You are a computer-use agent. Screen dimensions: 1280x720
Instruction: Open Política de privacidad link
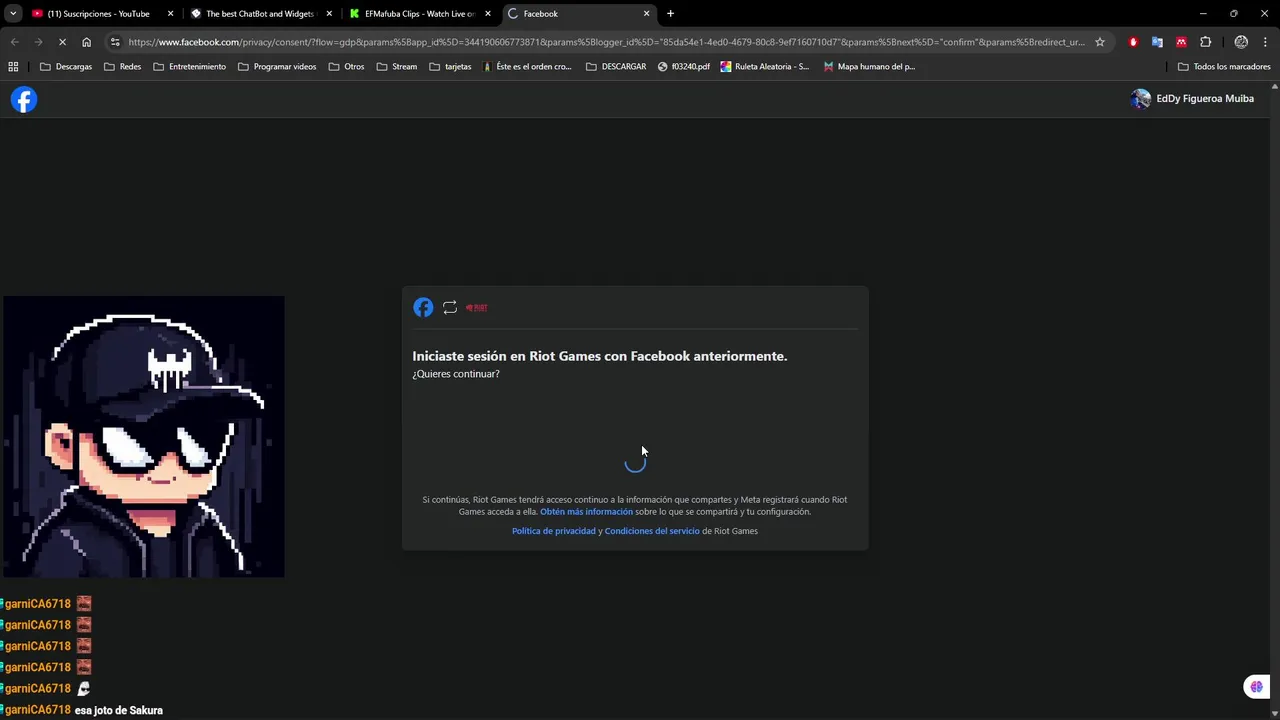pos(554,531)
